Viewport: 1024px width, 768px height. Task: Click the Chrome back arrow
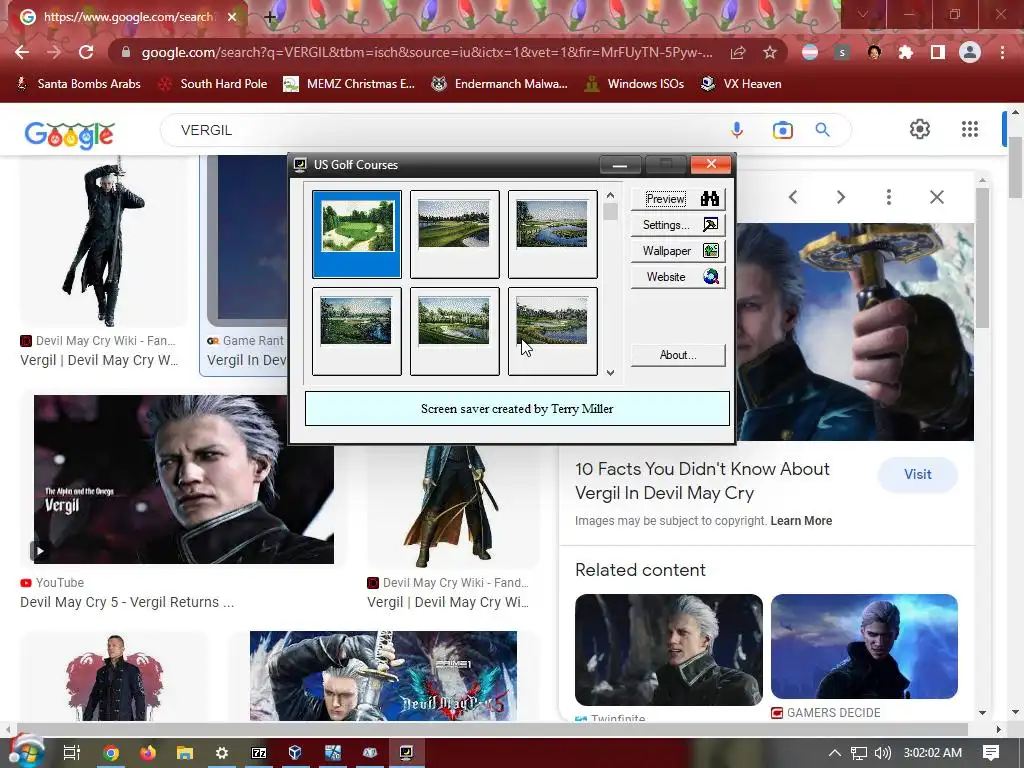click(22, 52)
